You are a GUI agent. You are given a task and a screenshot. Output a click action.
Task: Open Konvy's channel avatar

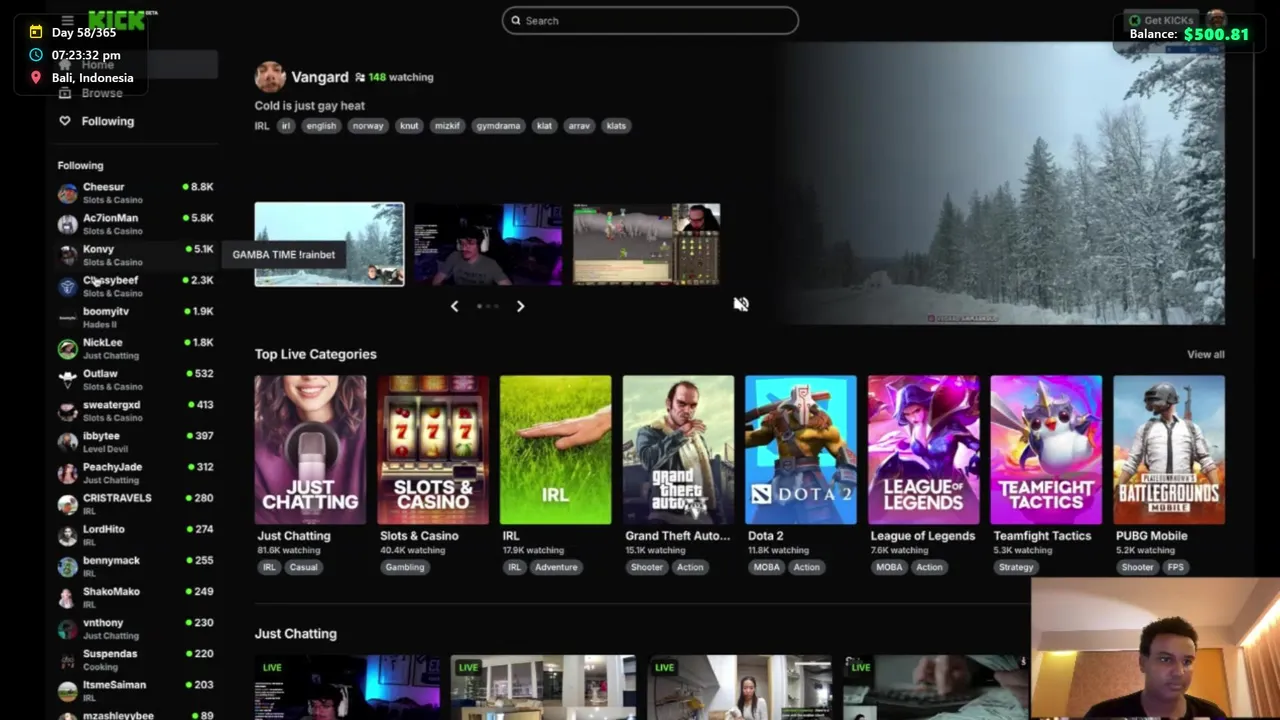click(x=67, y=255)
